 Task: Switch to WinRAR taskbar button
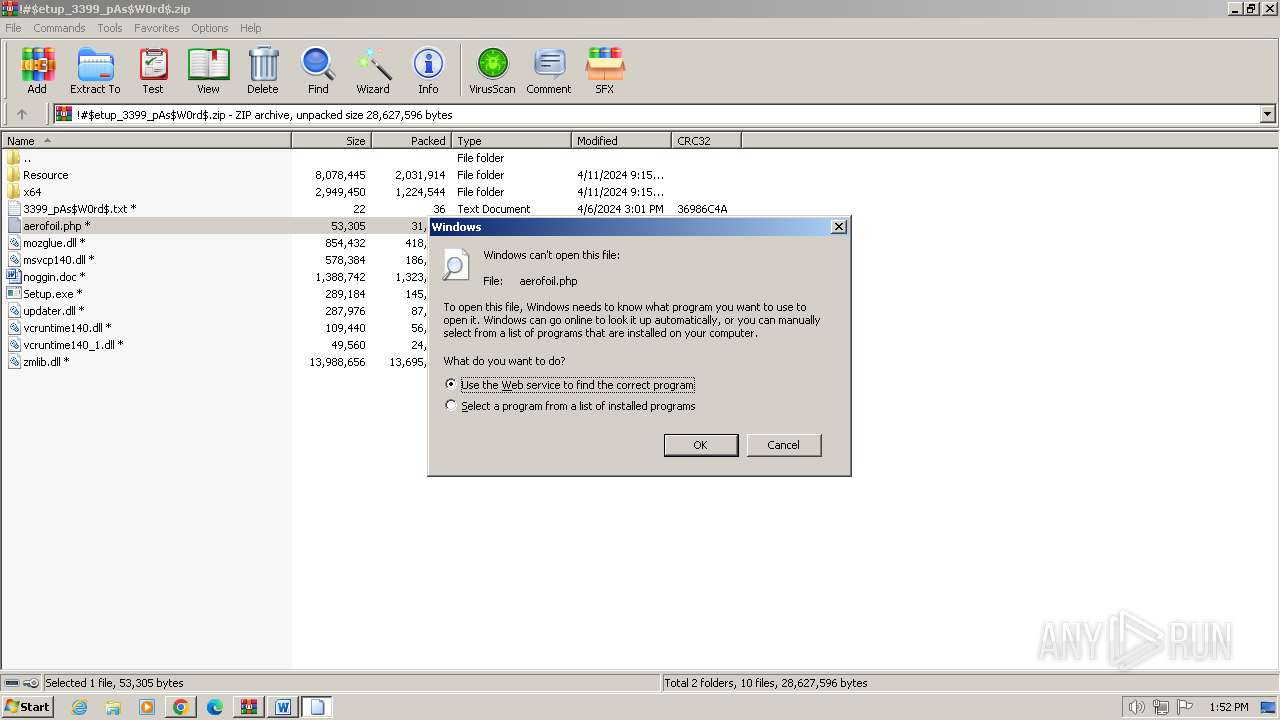click(x=248, y=707)
